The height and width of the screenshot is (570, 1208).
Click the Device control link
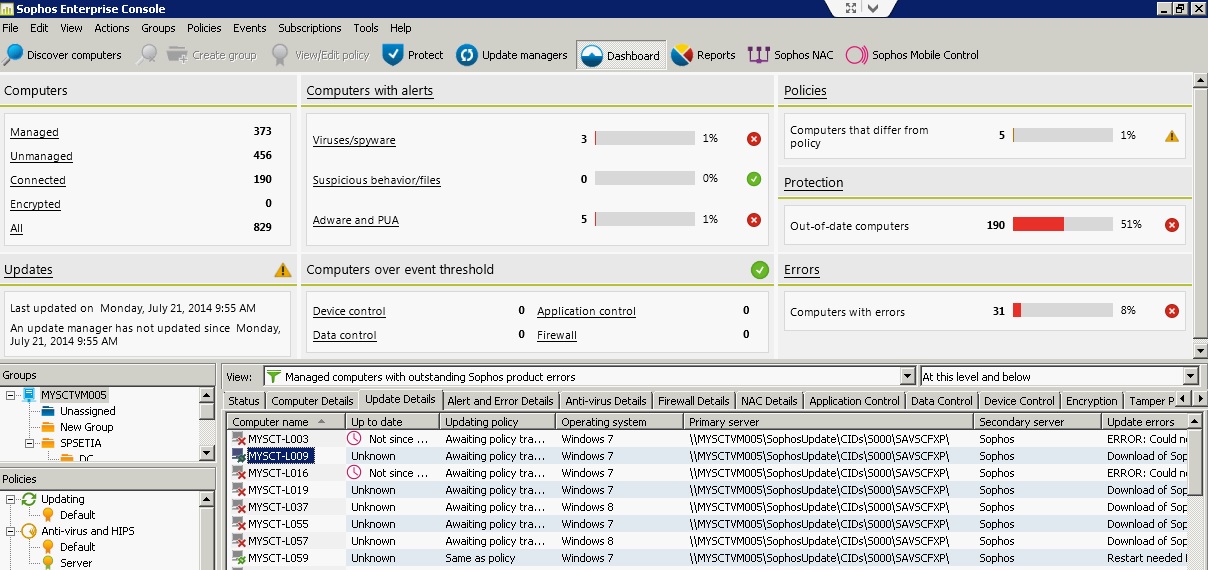coord(349,311)
